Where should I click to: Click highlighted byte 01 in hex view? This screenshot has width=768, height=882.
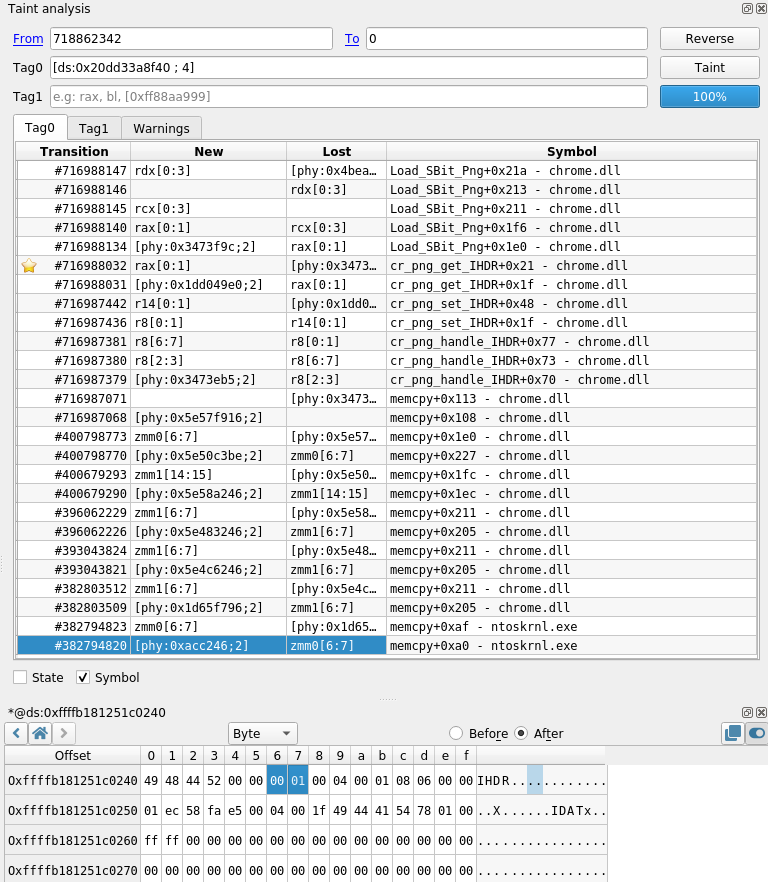298,781
